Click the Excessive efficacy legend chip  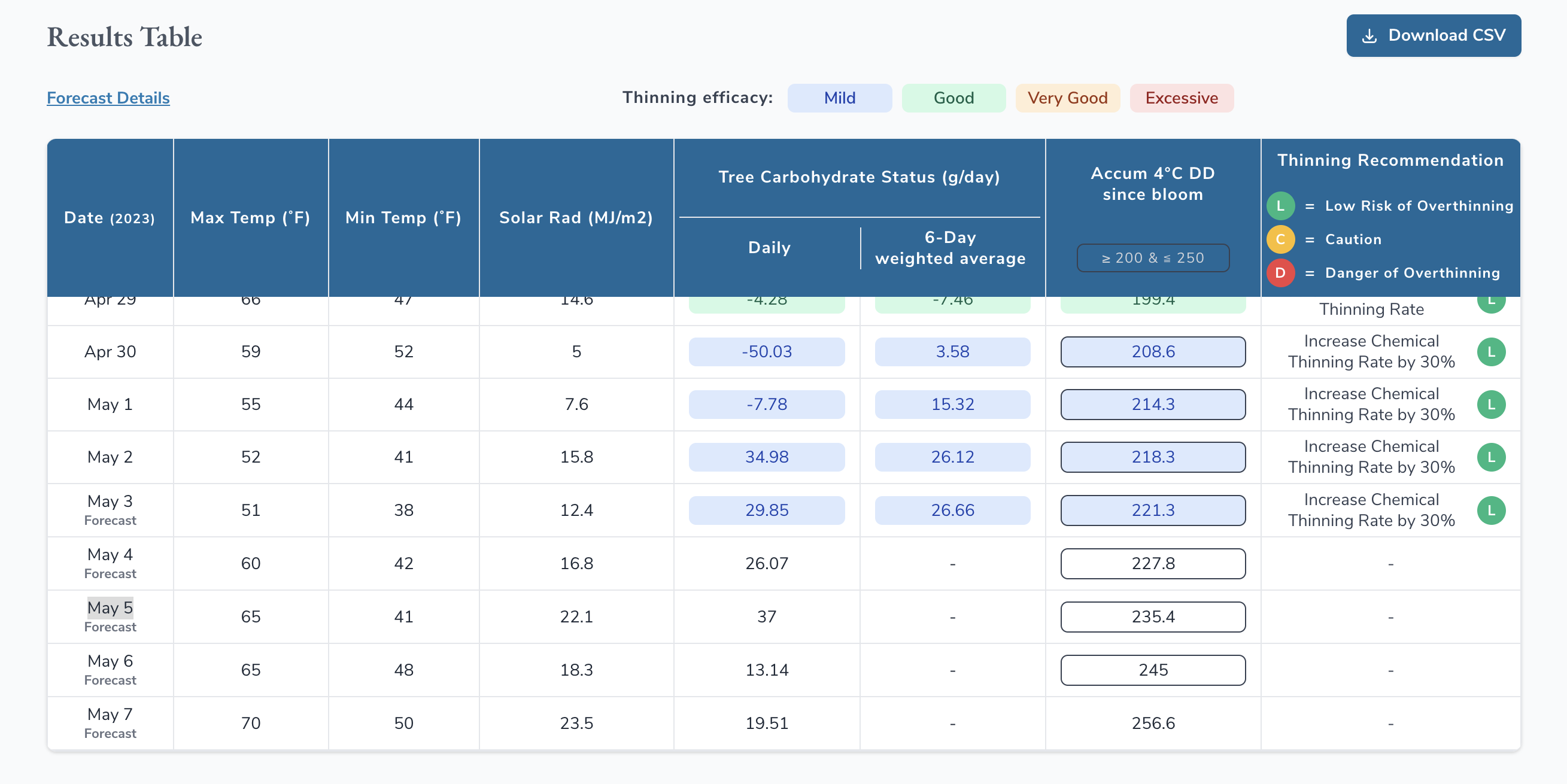[x=1181, y=98]
